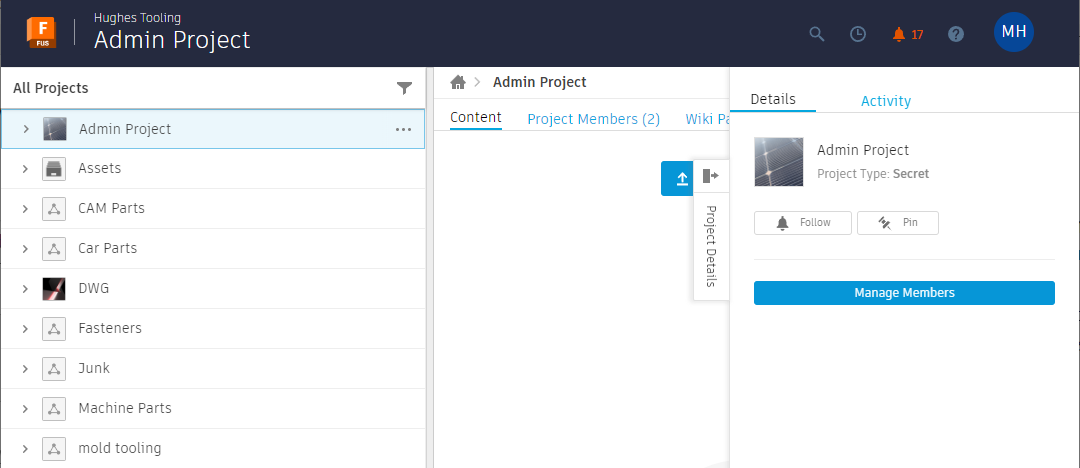1080x468 pixels.
Task: Click the blue upload button
Action: 677,179
